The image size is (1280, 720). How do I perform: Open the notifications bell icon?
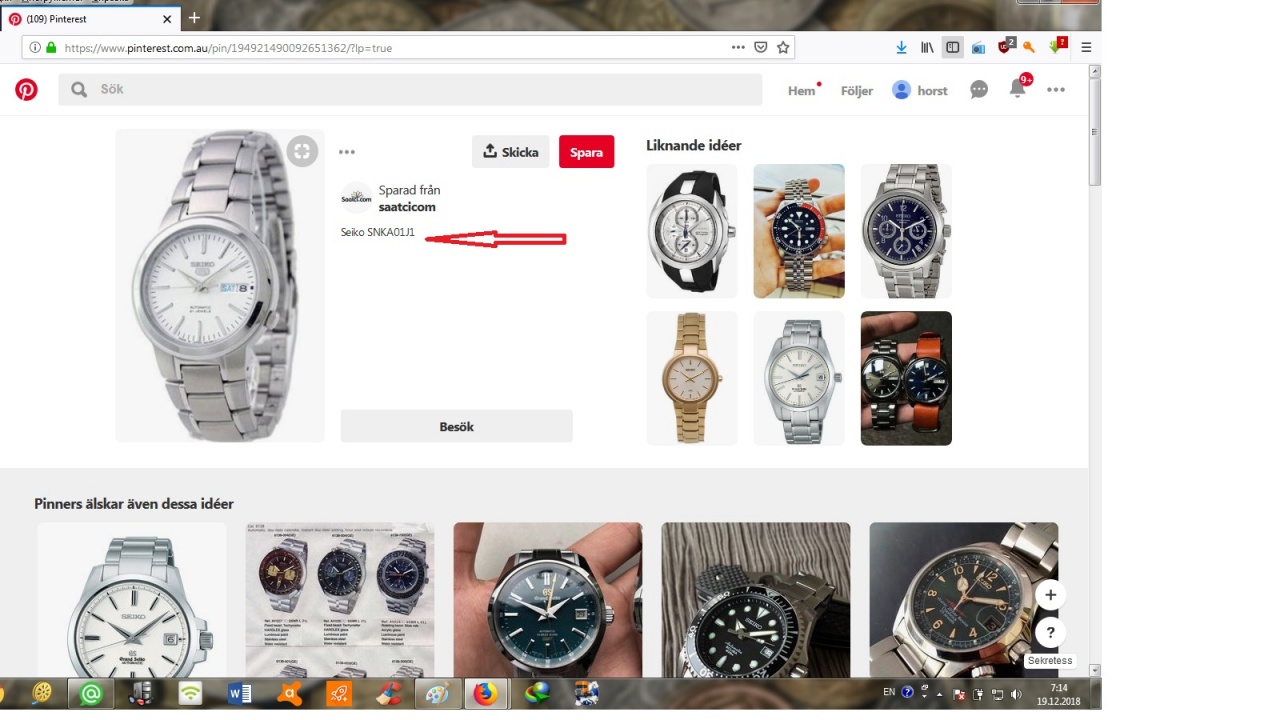1017,89
